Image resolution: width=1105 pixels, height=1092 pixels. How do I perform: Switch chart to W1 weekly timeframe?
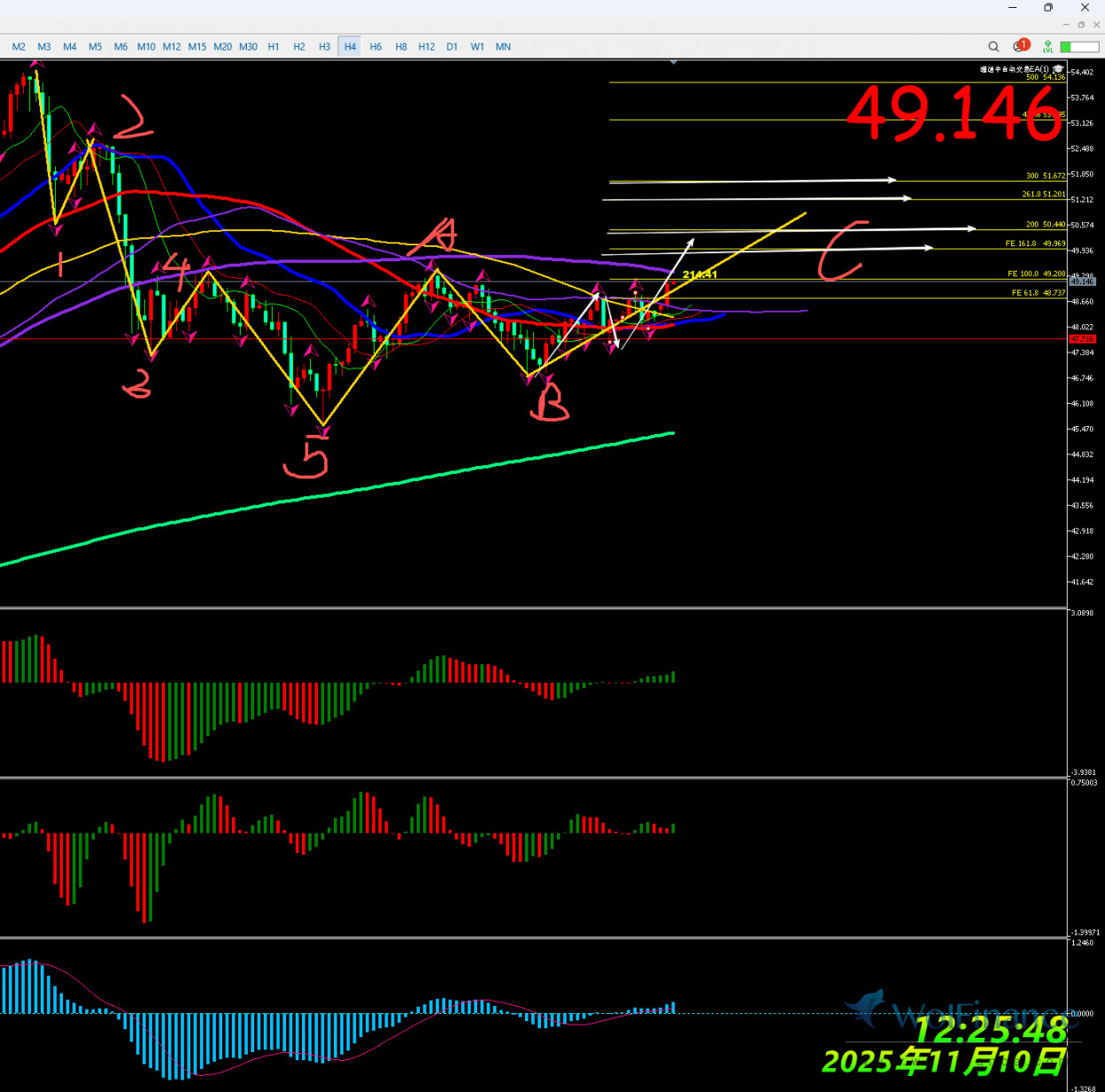(x=477, y=47)
